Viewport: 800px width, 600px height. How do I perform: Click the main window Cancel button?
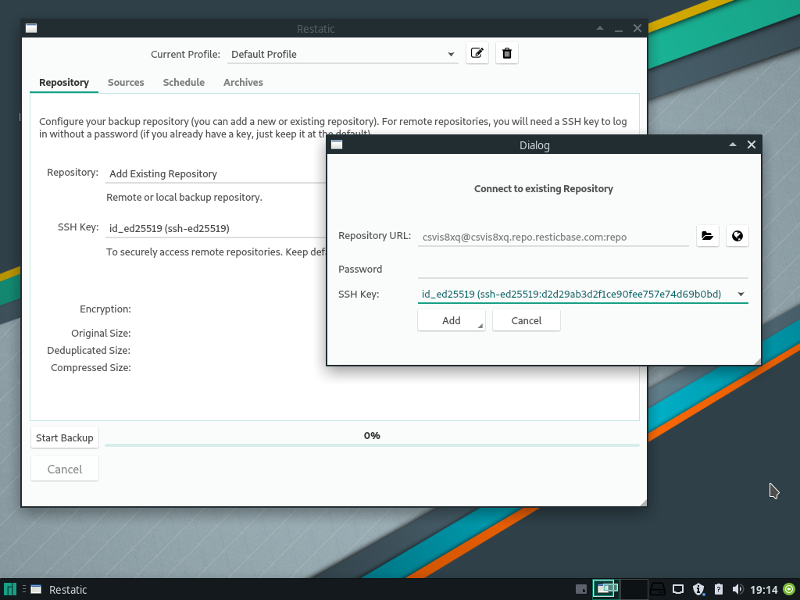[x=64, y=469]
